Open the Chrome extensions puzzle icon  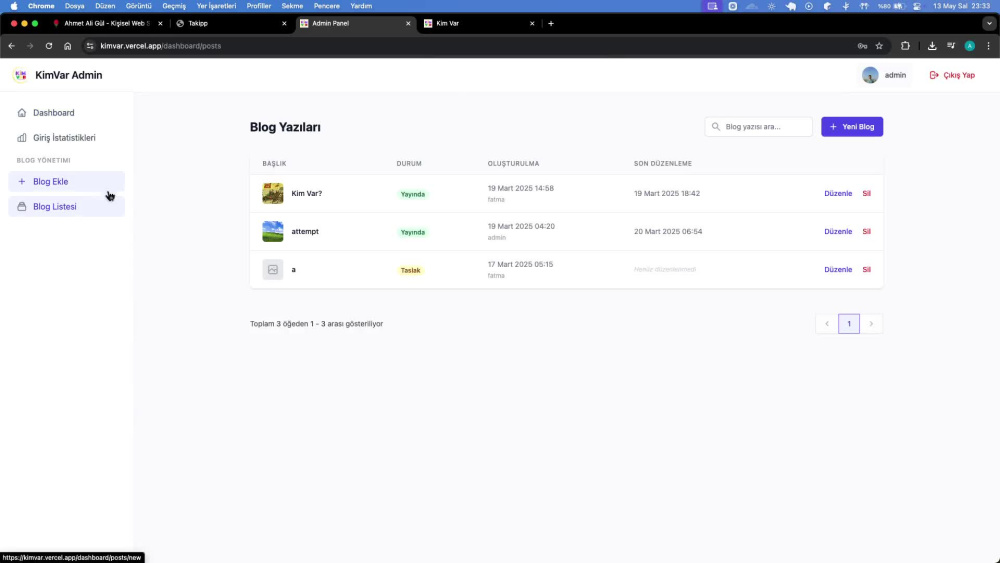click(905, 46)
